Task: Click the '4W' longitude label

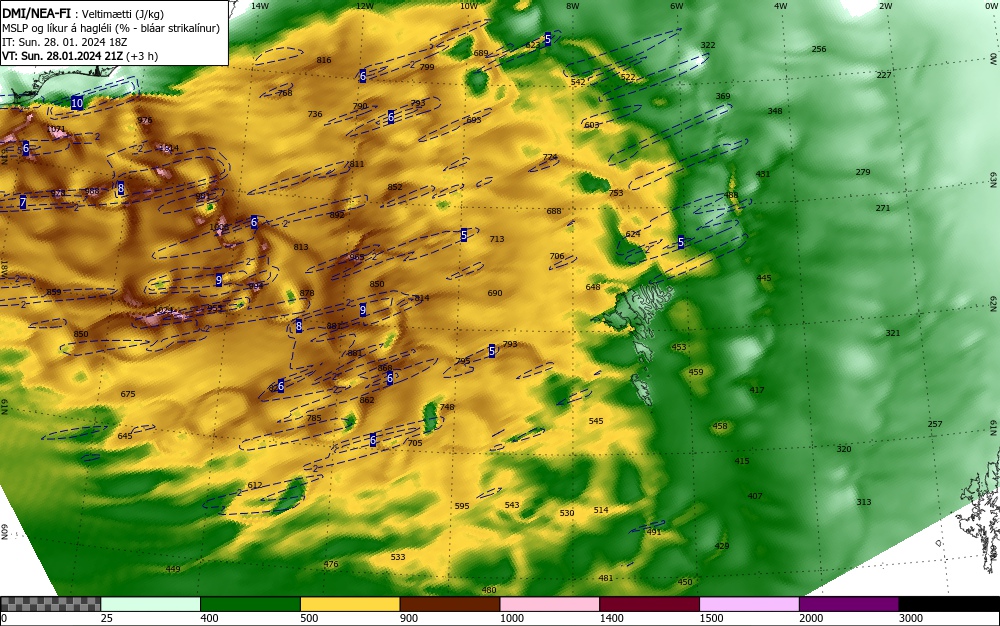Action: coord(781,6)
